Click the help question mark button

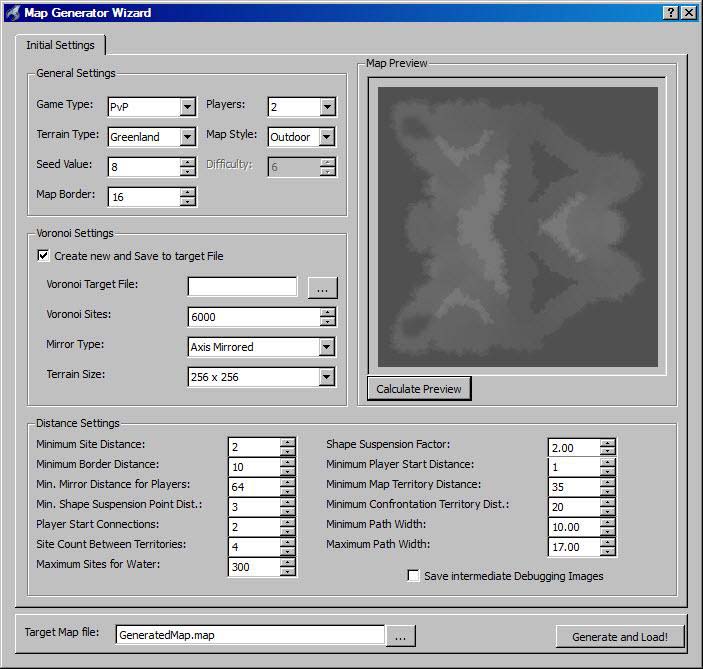[670, 12]
